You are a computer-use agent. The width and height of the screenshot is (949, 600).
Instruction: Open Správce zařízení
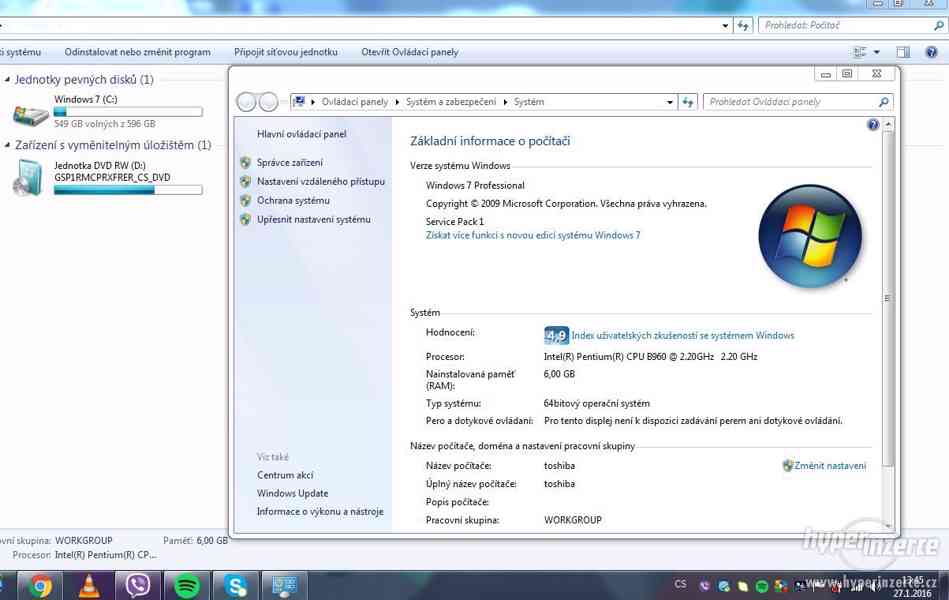click(x=290, y=162)
